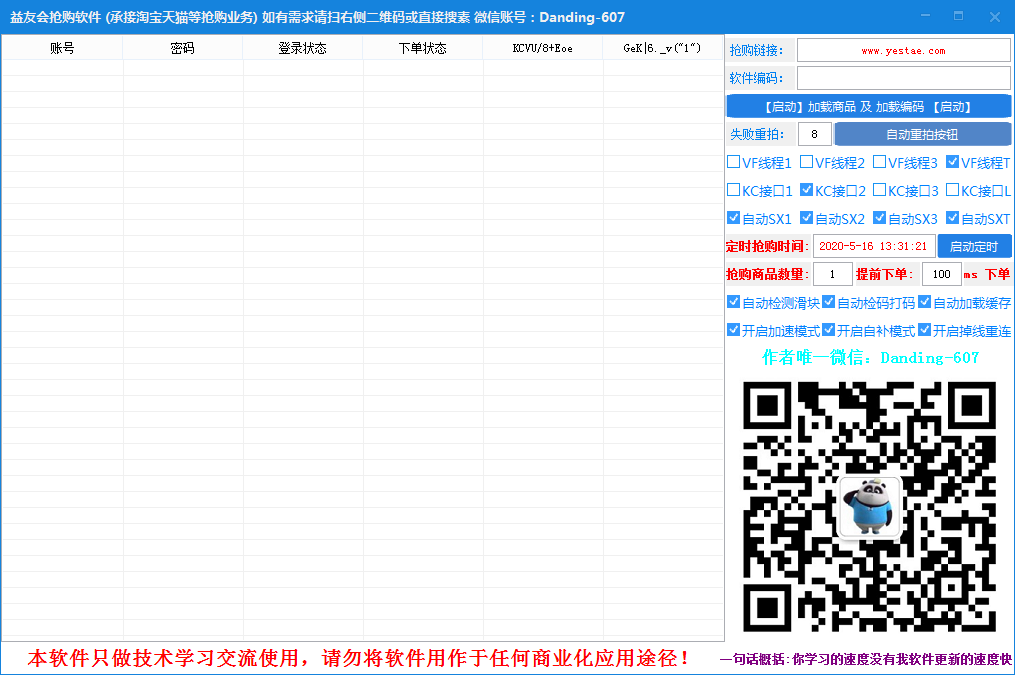Click the 自动重拍按钮 button

922,135
